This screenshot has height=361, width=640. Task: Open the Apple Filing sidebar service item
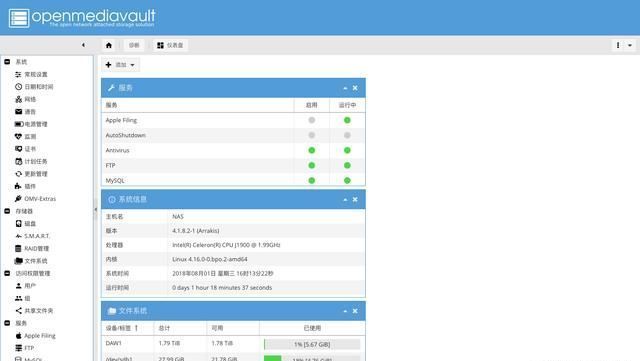[x=35, y=336]
